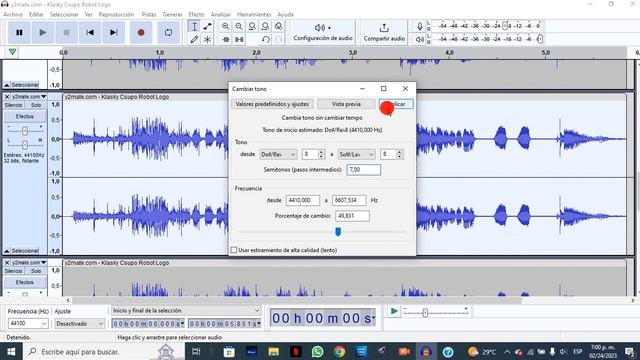Click the red Record button
This screenshot has height=360, width=640.
(x=141, y=32)
